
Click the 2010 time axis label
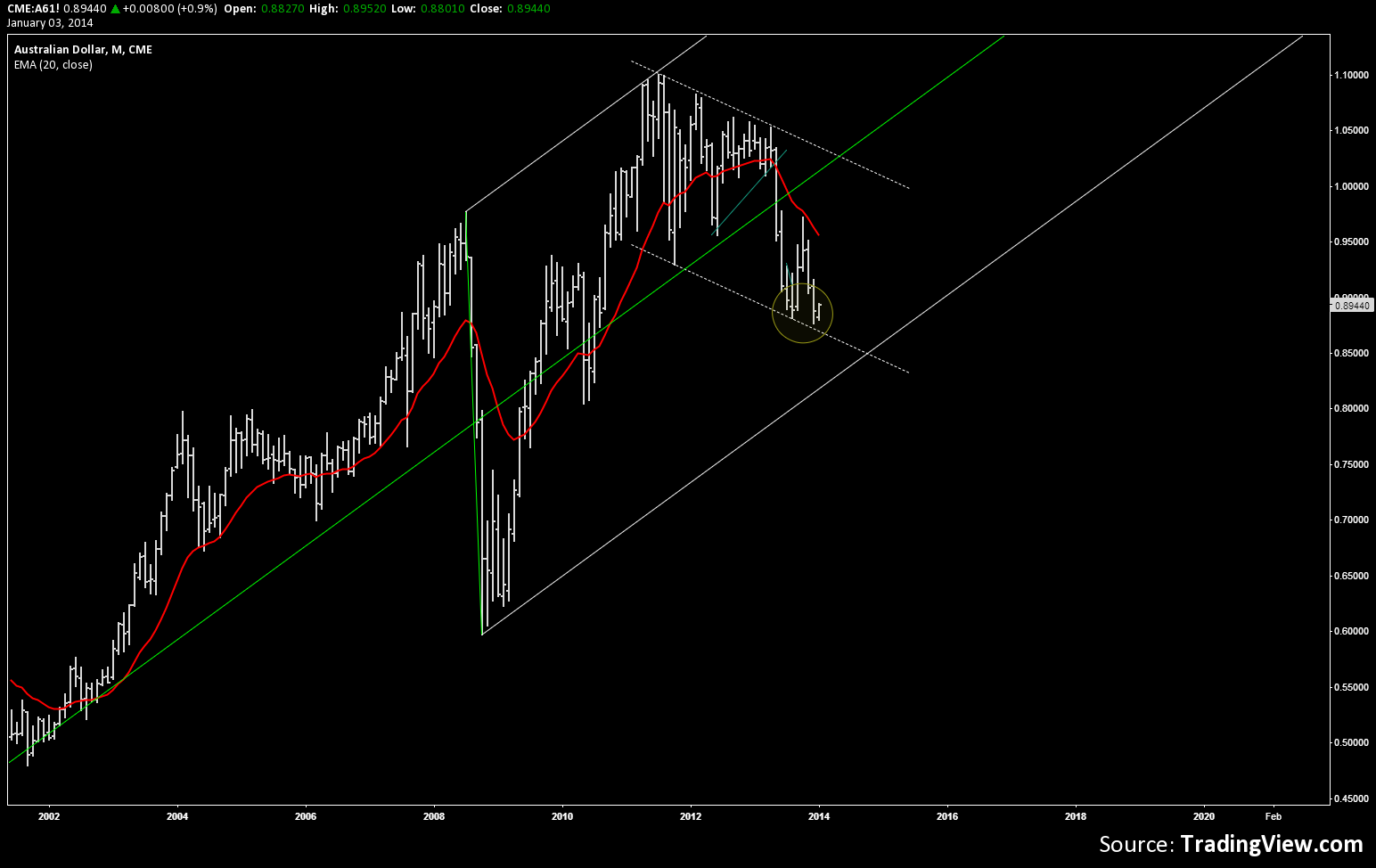562,816
